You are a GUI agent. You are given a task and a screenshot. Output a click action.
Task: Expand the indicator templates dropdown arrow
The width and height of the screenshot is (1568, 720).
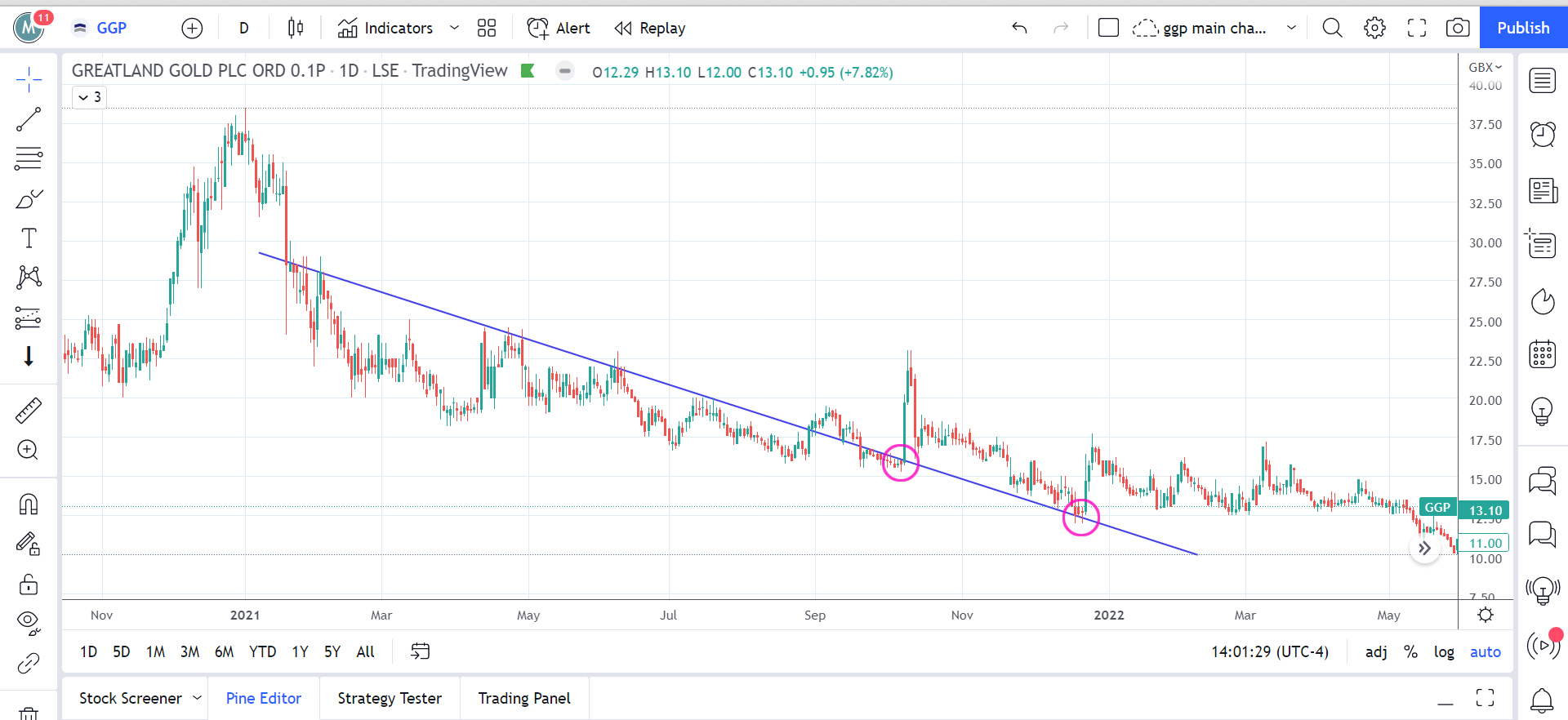455,29
